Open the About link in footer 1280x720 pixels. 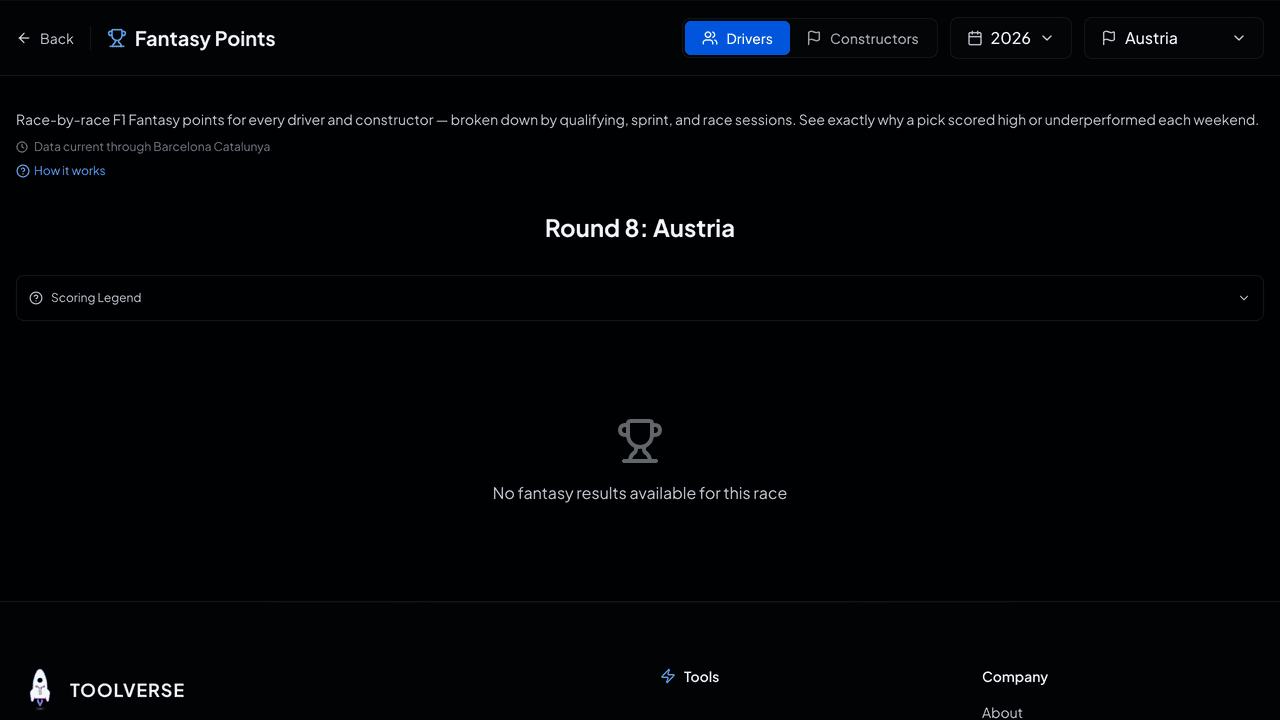pyautogui.click(x=1002, y=713)
